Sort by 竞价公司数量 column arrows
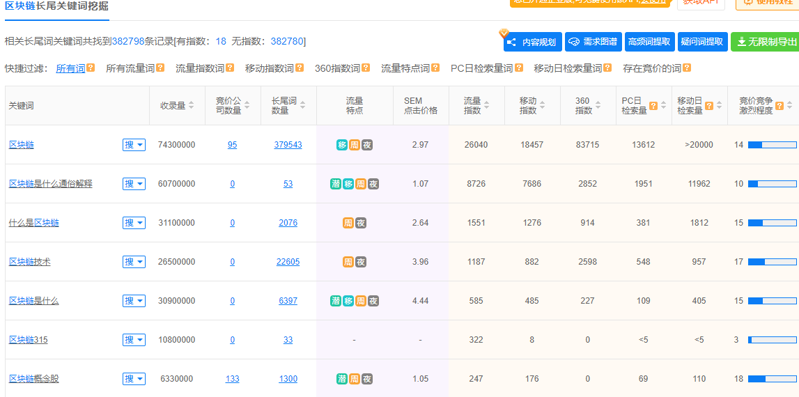Image resolution: width=799 pixels, height=397 pixels. click(x=247, y=105)
